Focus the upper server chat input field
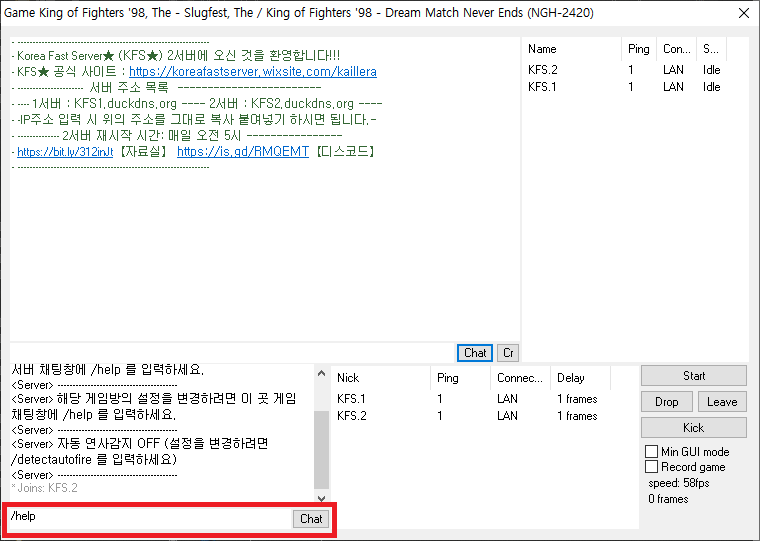 click(x=232, y=352)
